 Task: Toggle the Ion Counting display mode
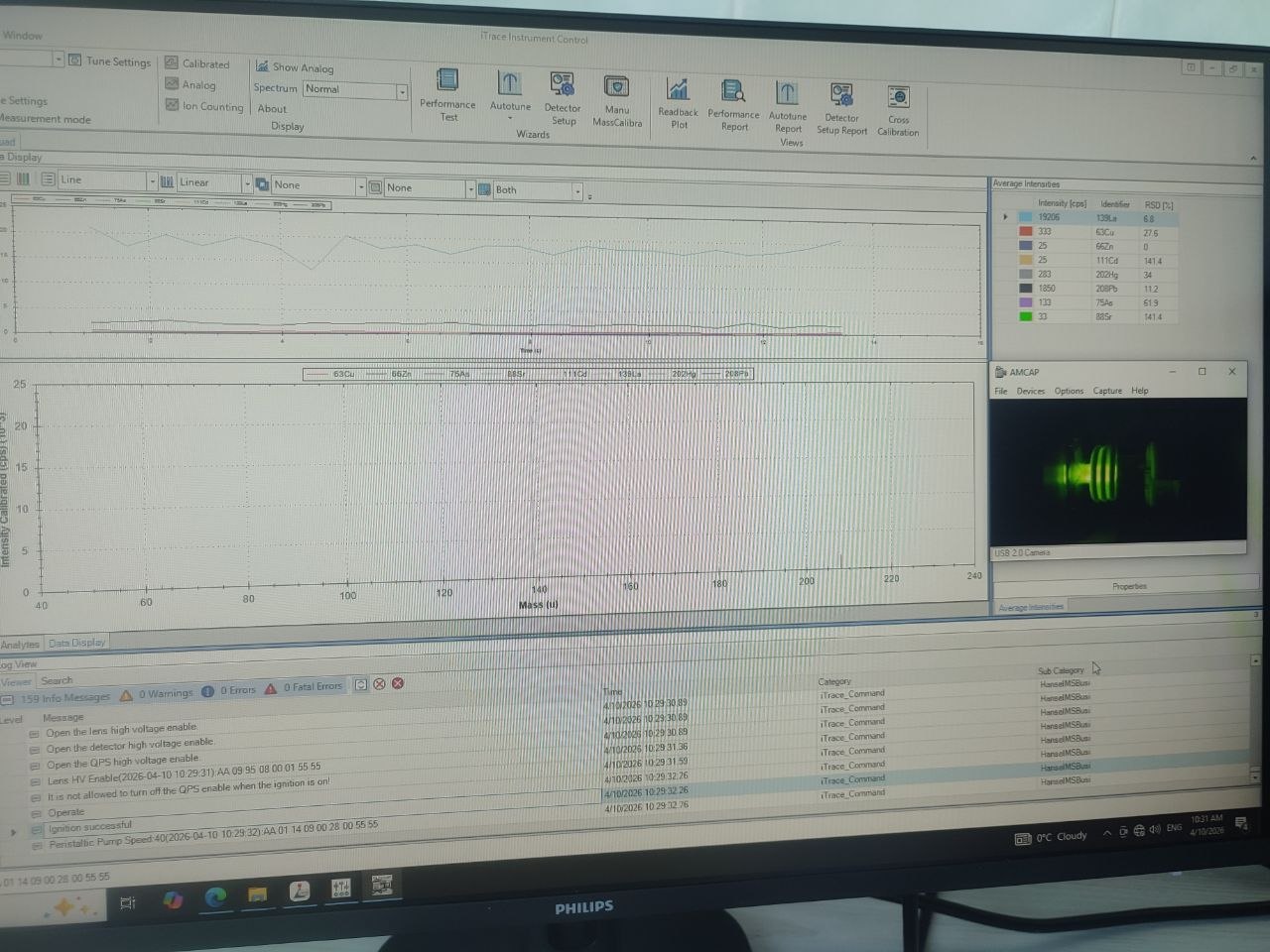(203, 106)
